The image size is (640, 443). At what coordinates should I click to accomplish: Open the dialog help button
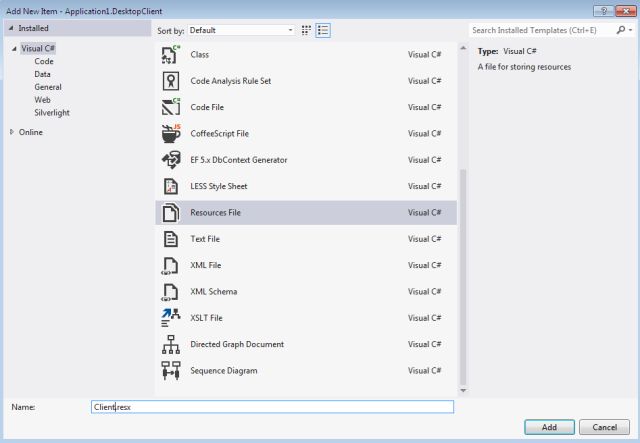(604, 11)
